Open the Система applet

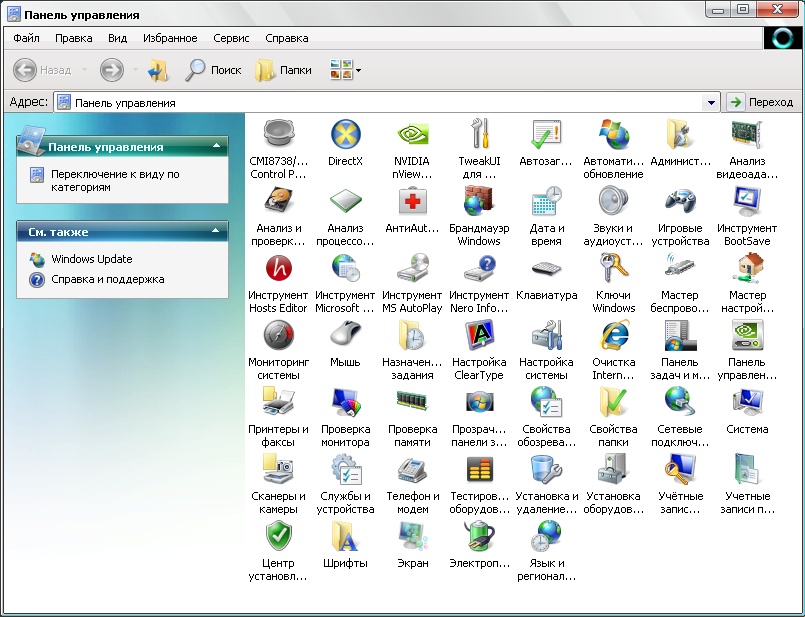coord(747,411)
